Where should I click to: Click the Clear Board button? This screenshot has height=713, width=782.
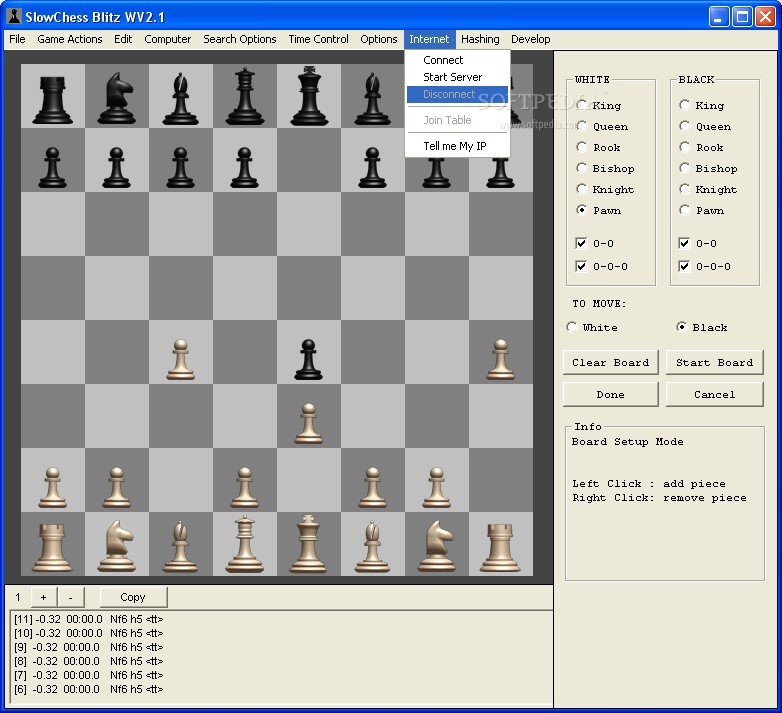[610, 362]
